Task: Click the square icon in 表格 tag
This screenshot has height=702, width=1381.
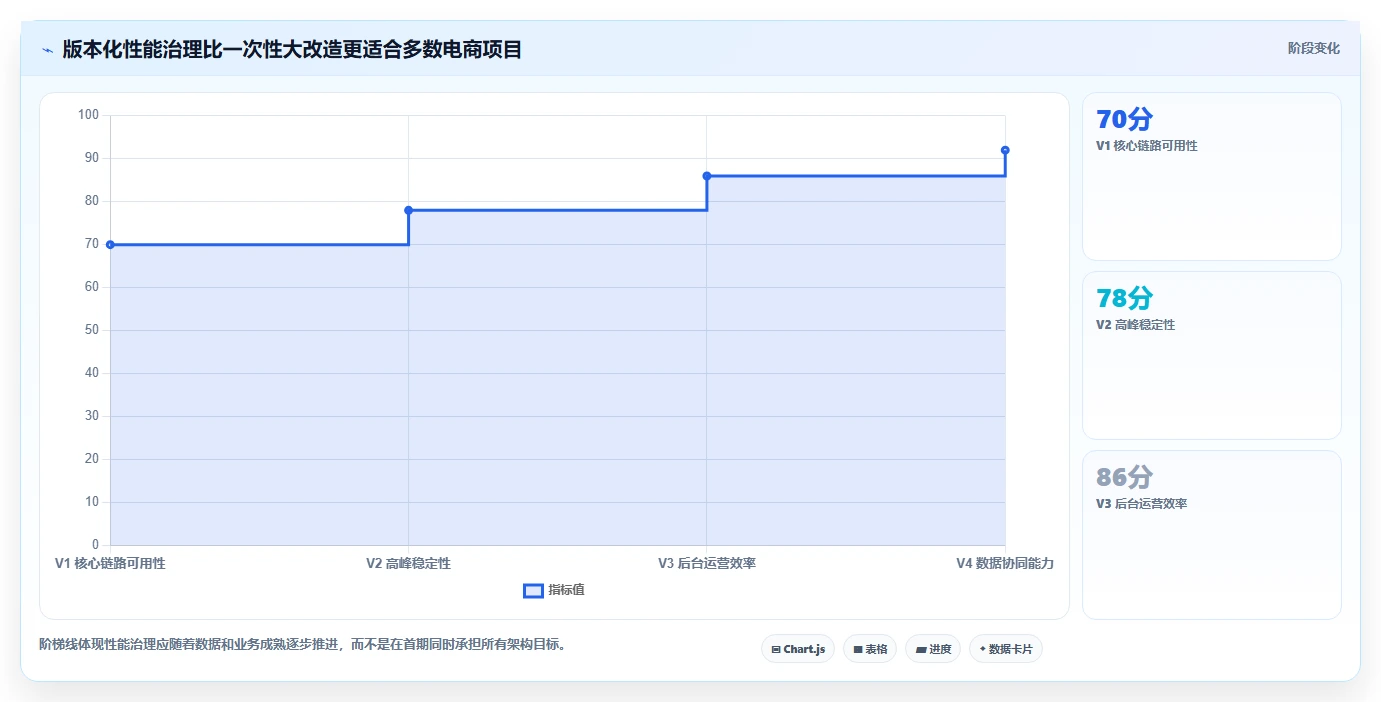Action: (858, 650)
